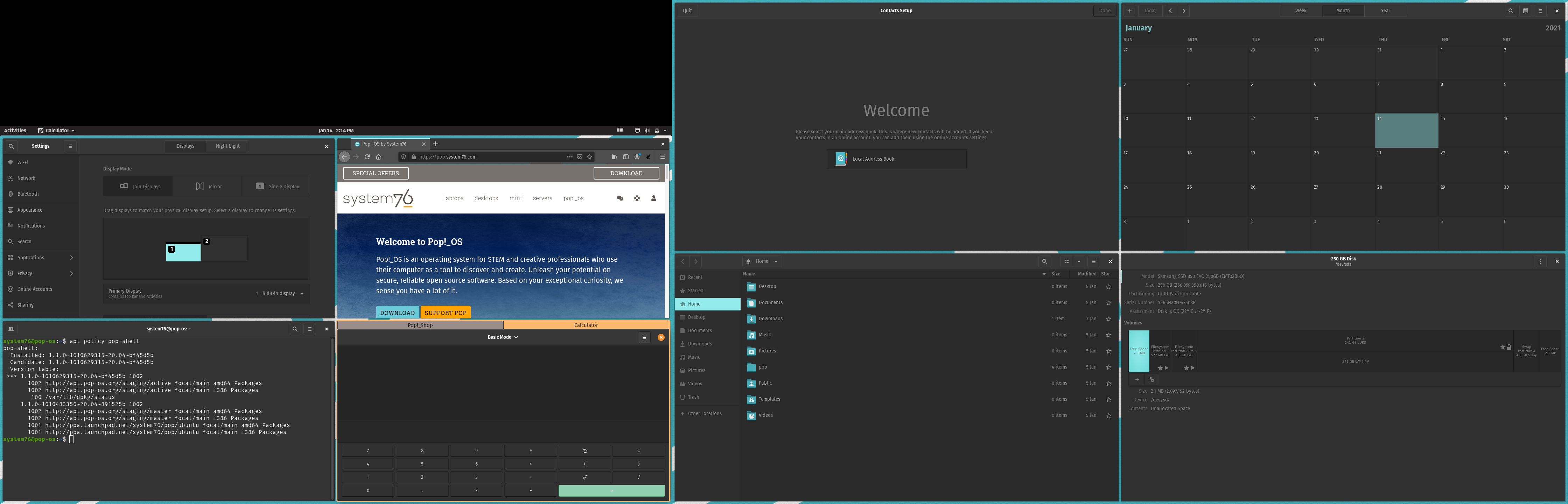Viewport: 1568px width, 504px height.
Task: Open the Files hamburger menu
Action: coord(1093,262)
